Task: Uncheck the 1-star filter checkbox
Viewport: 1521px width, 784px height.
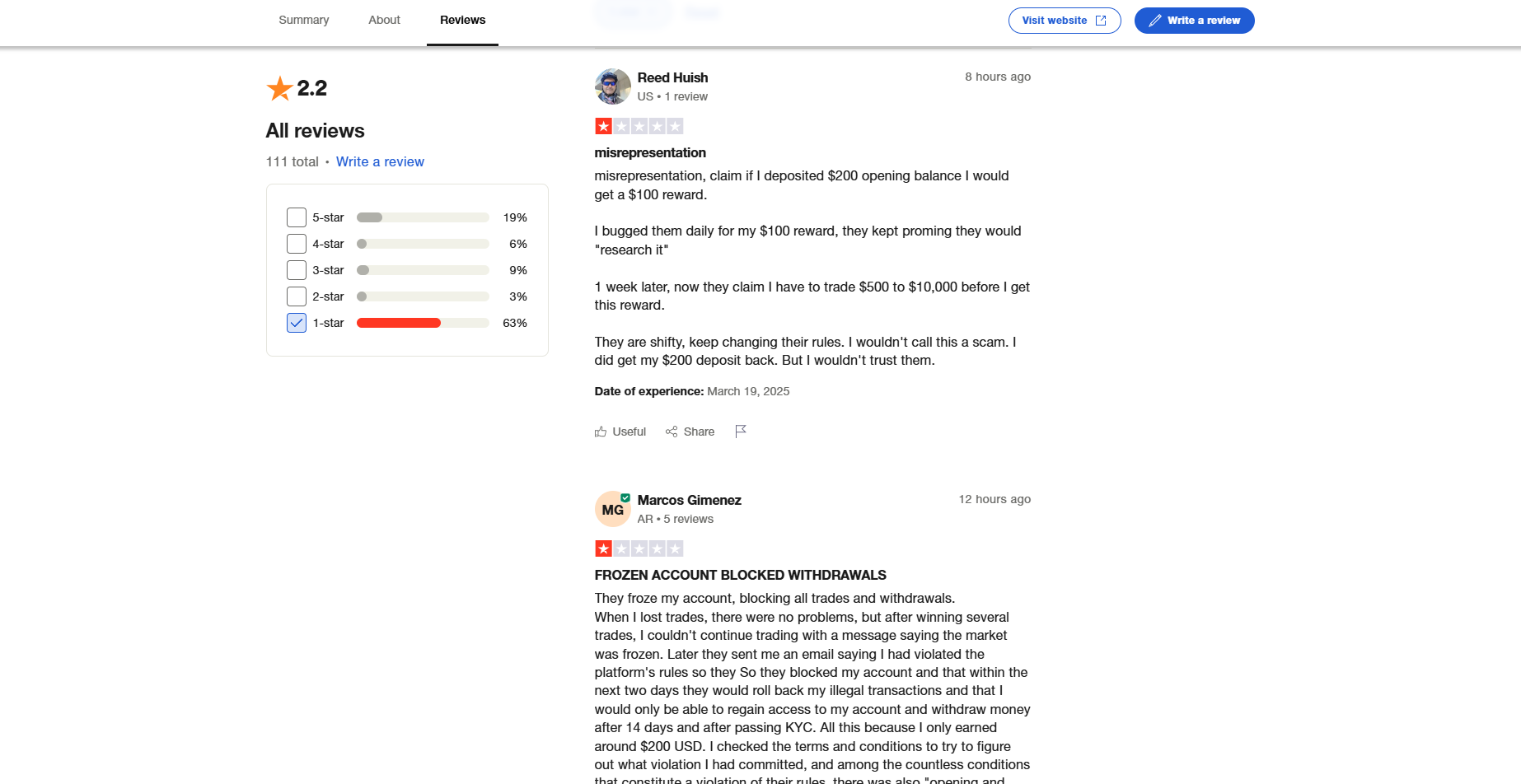Action: pyautogui.click(x=297, y=323)
